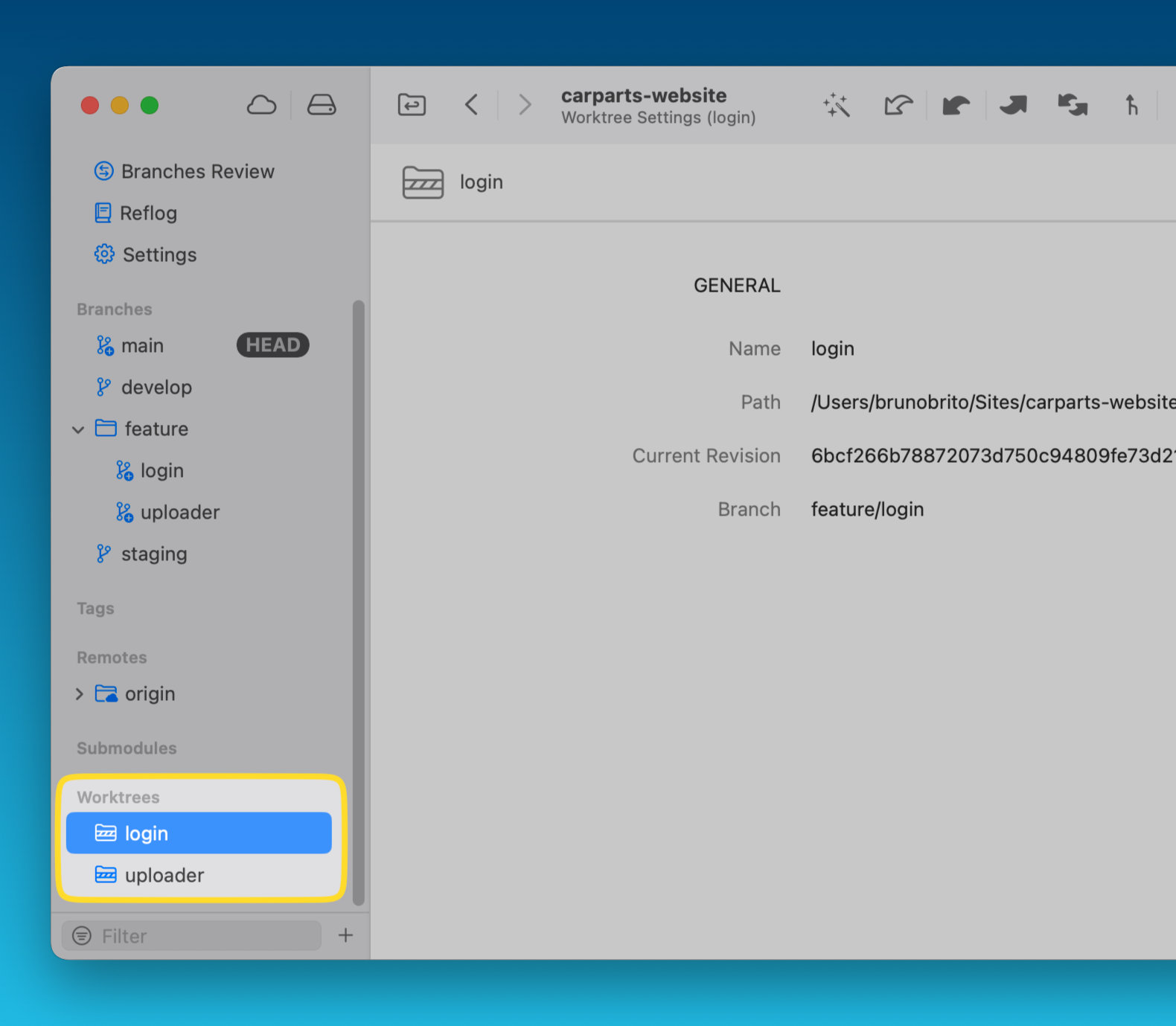Click the Merge icon in toolbar
1176x1026 pixels.
point(1131,105)
